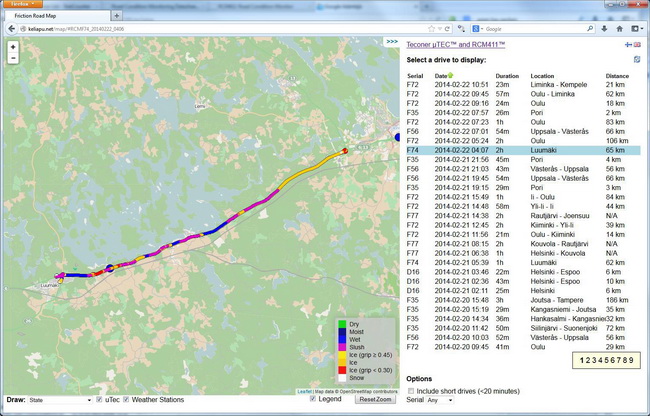Open the Draw State dropdown

(x=60, y=400)
